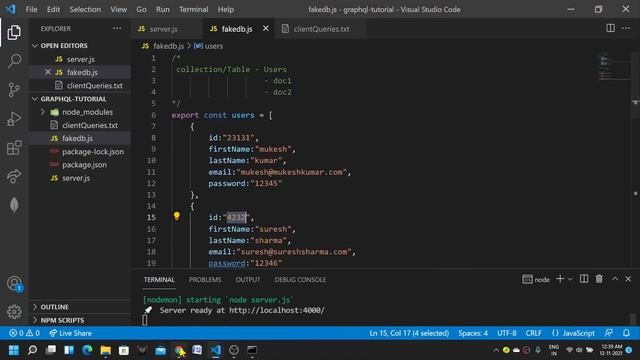Open the Explorer view in activity bar

pos(14,32)
